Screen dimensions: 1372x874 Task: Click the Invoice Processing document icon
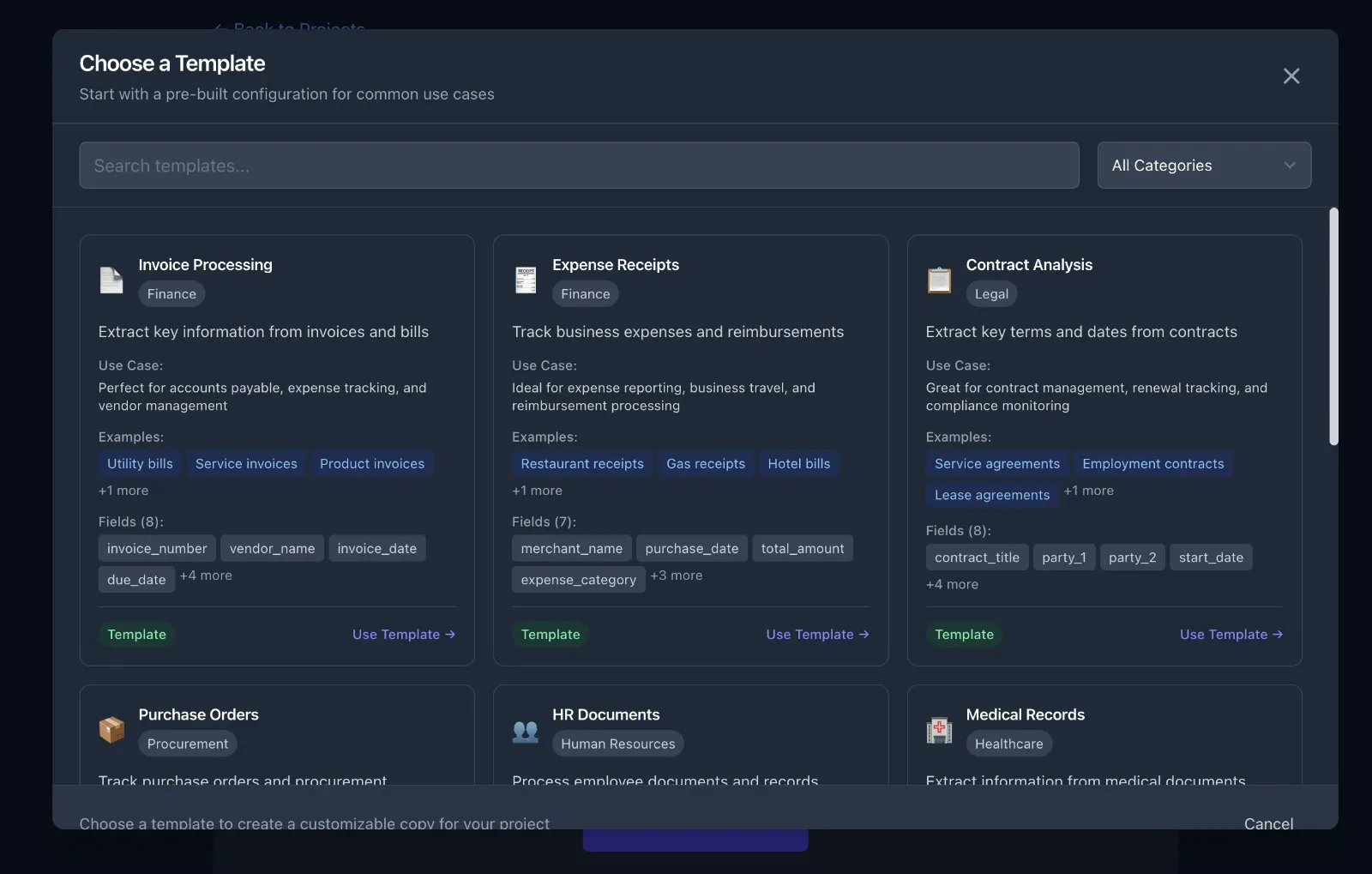coord(111,280)
